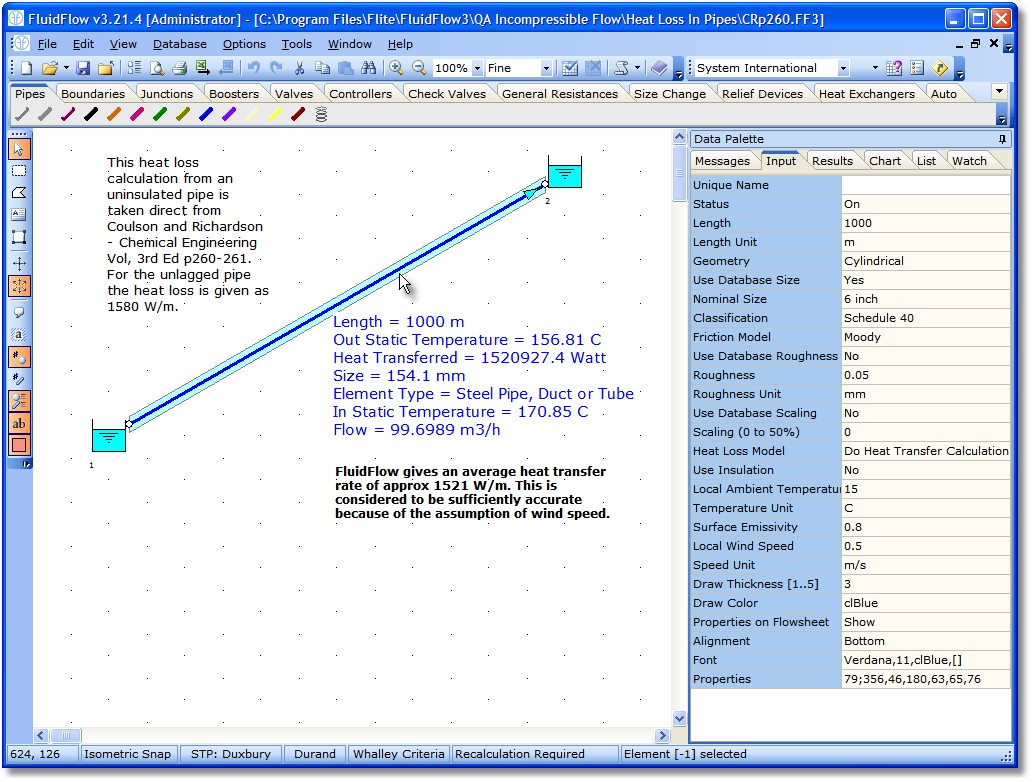Screen dimensions: 1032x782
Task: Toggle the red square fill button
Action: tap(19, 445)
